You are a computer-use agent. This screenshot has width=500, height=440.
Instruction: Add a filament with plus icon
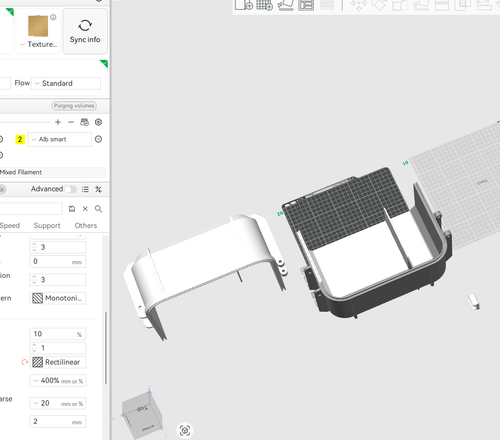click(x=58, y=122)
